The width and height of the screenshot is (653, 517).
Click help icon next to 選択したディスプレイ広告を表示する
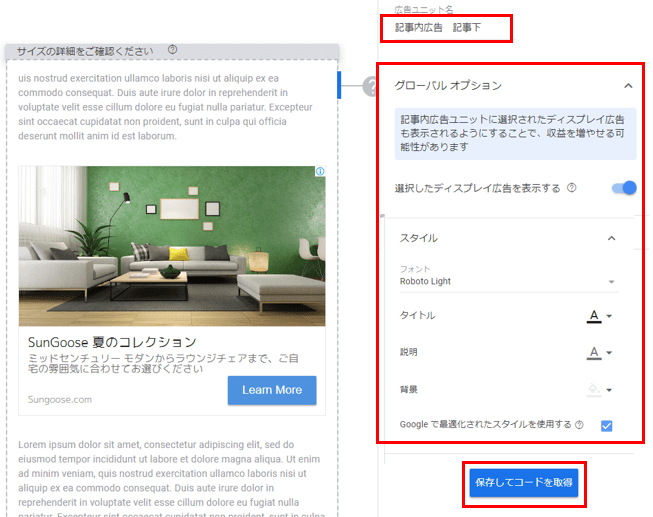pyautogui.click(x=572, y=188)
